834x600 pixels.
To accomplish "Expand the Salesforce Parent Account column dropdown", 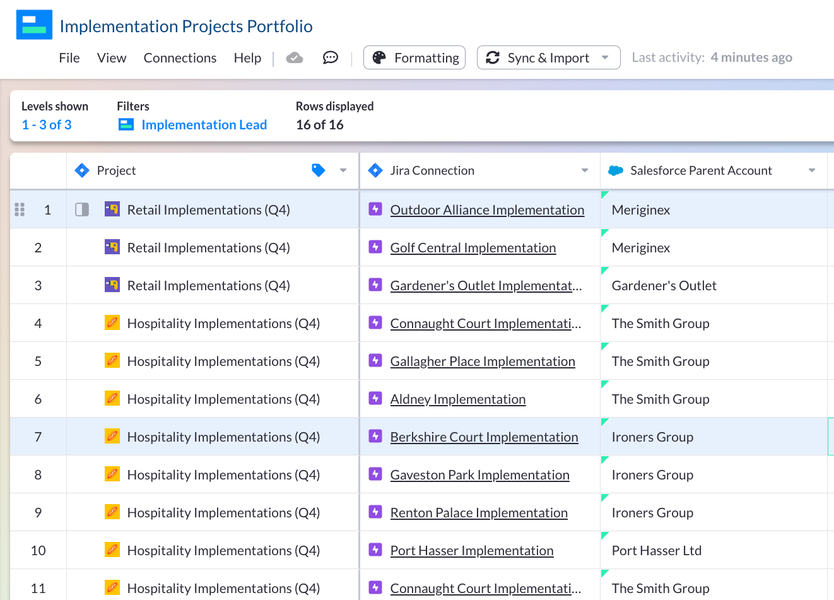I will 812,170.
